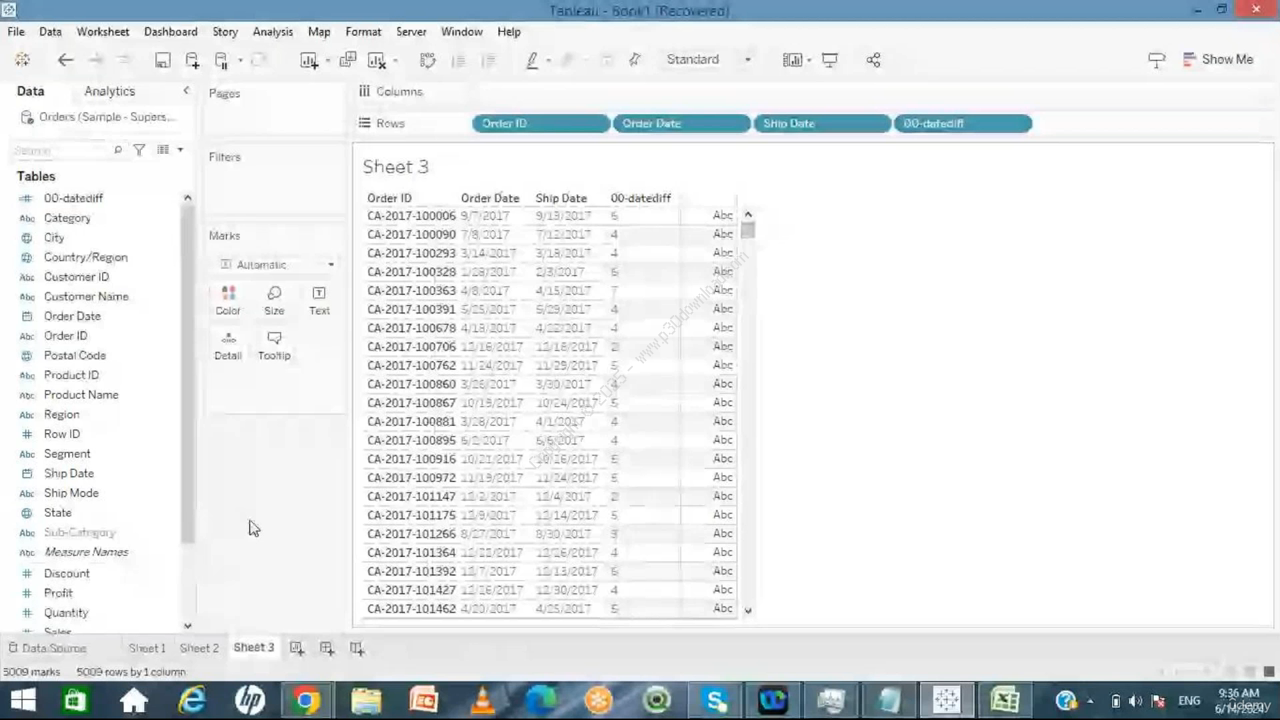Select the Customer Name field in Tables
The width and height of the screenshot is (1280, 720).
tap(86, 296)
